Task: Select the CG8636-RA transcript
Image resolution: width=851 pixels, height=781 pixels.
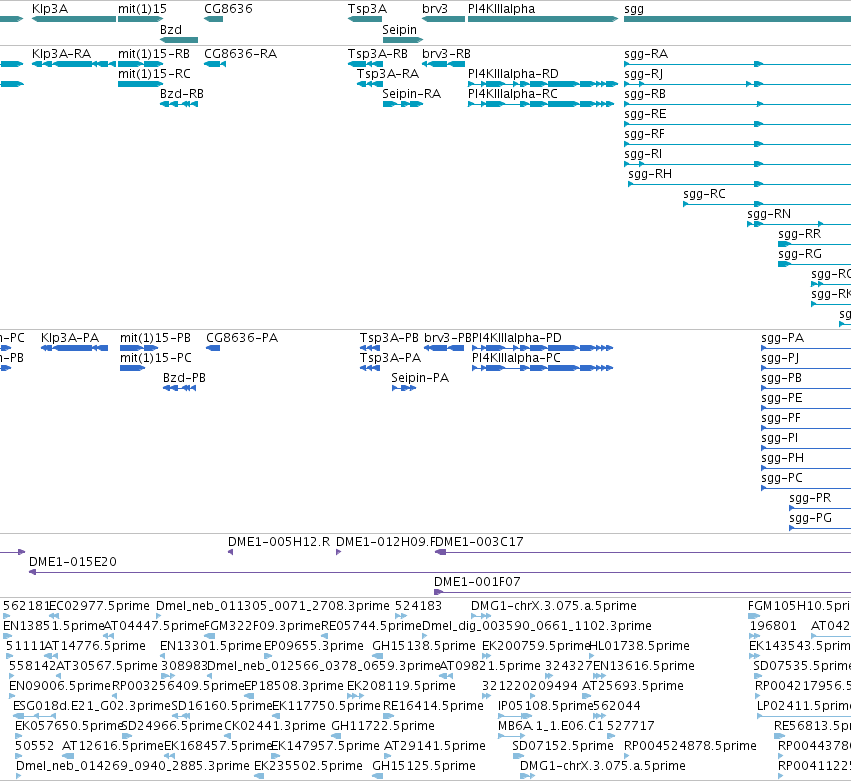Action: click(215, 64)
